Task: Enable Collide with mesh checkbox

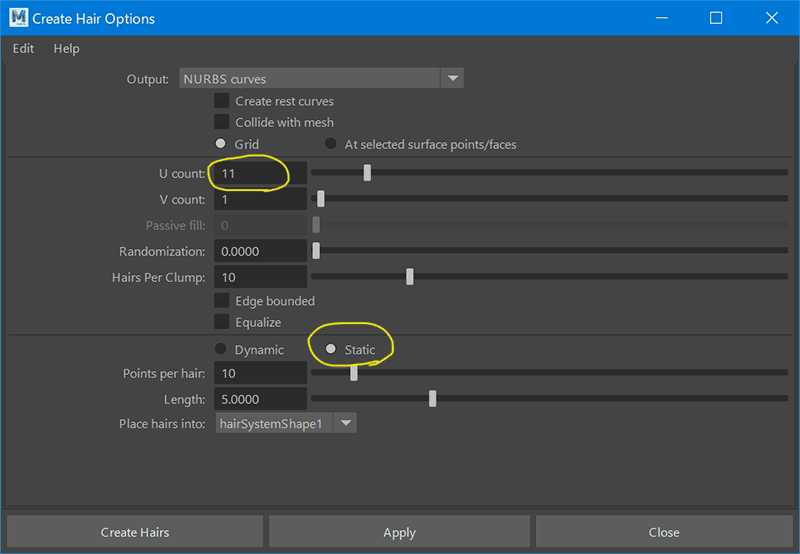Action: [221, 122]
